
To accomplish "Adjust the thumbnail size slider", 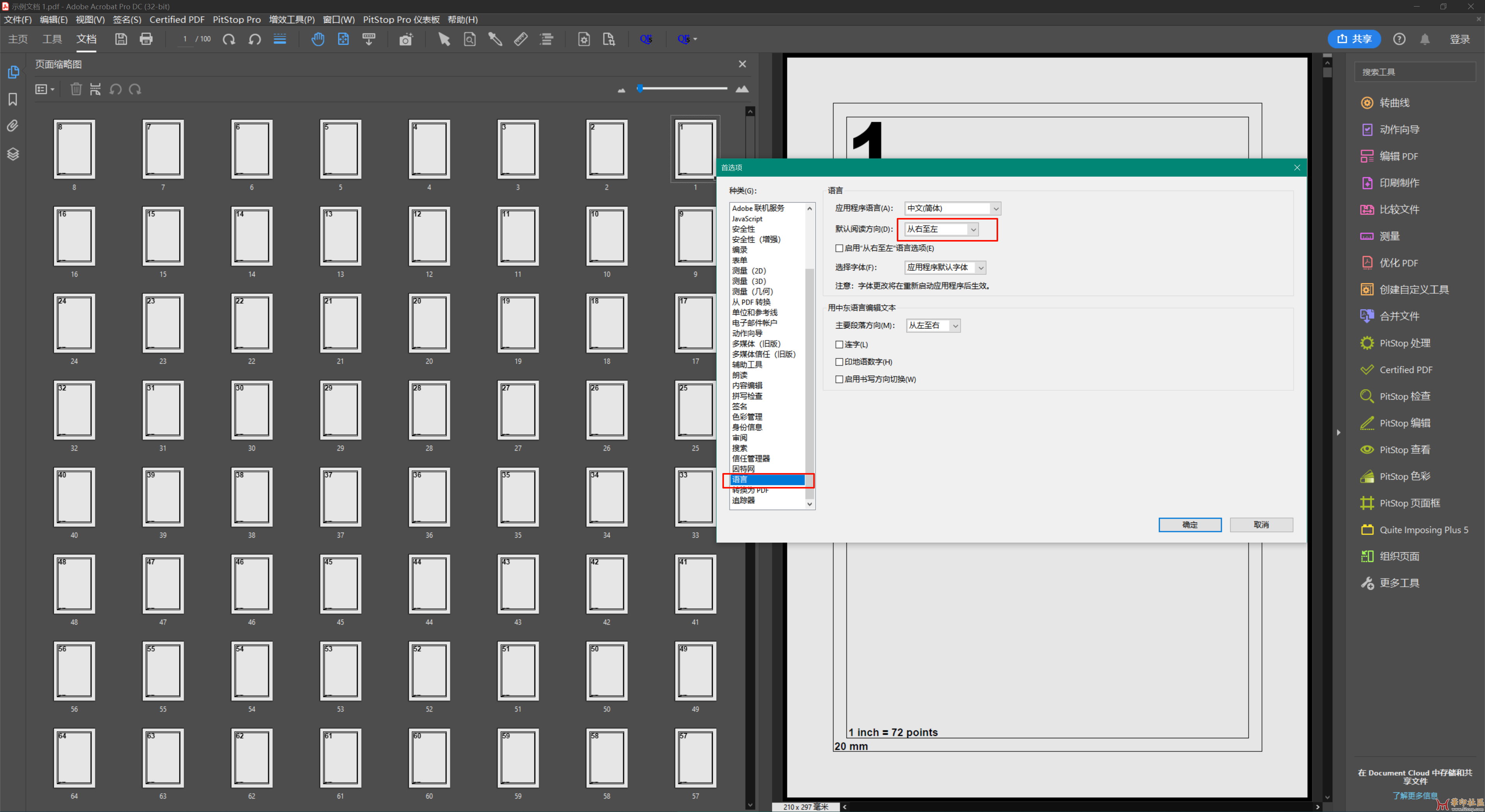I will [640, 88].
